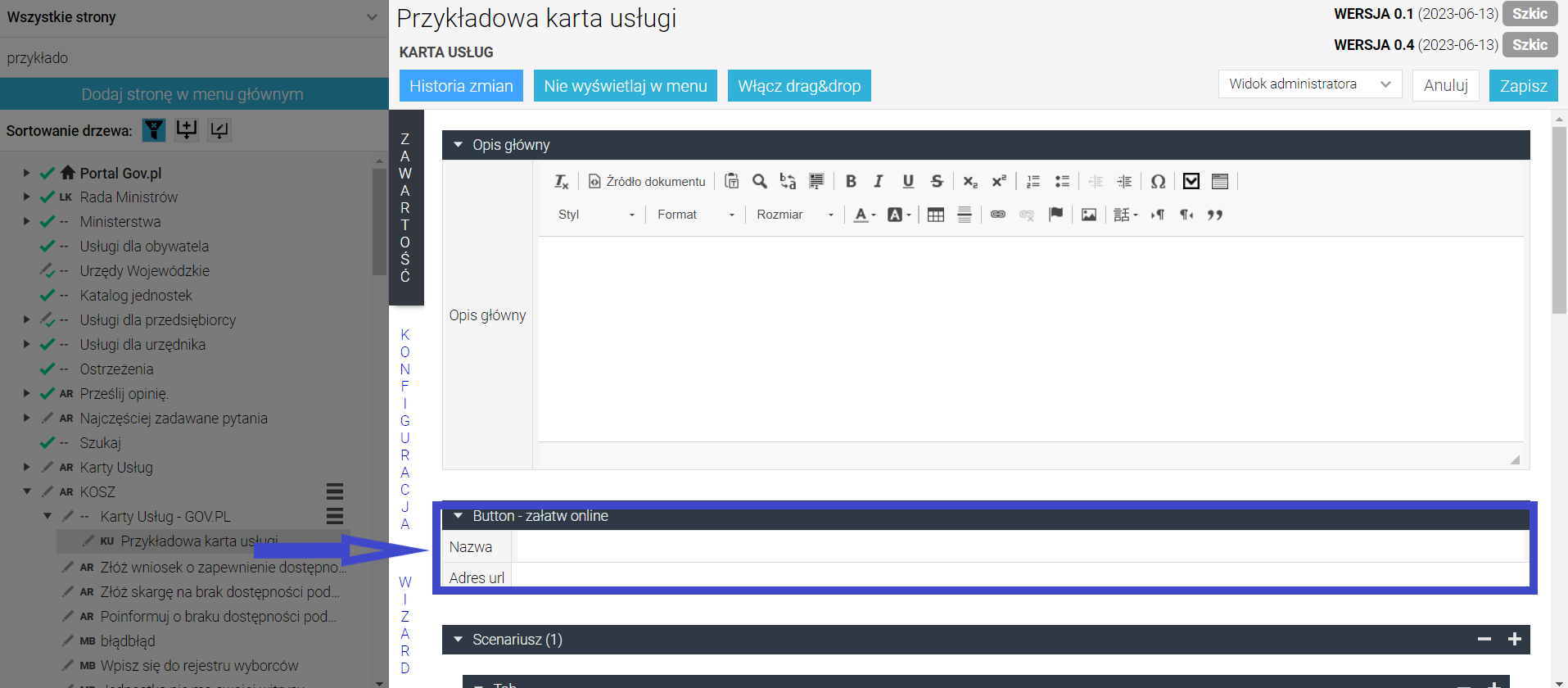
Task: Click the Zapisz button
Action: point(1523,86)
